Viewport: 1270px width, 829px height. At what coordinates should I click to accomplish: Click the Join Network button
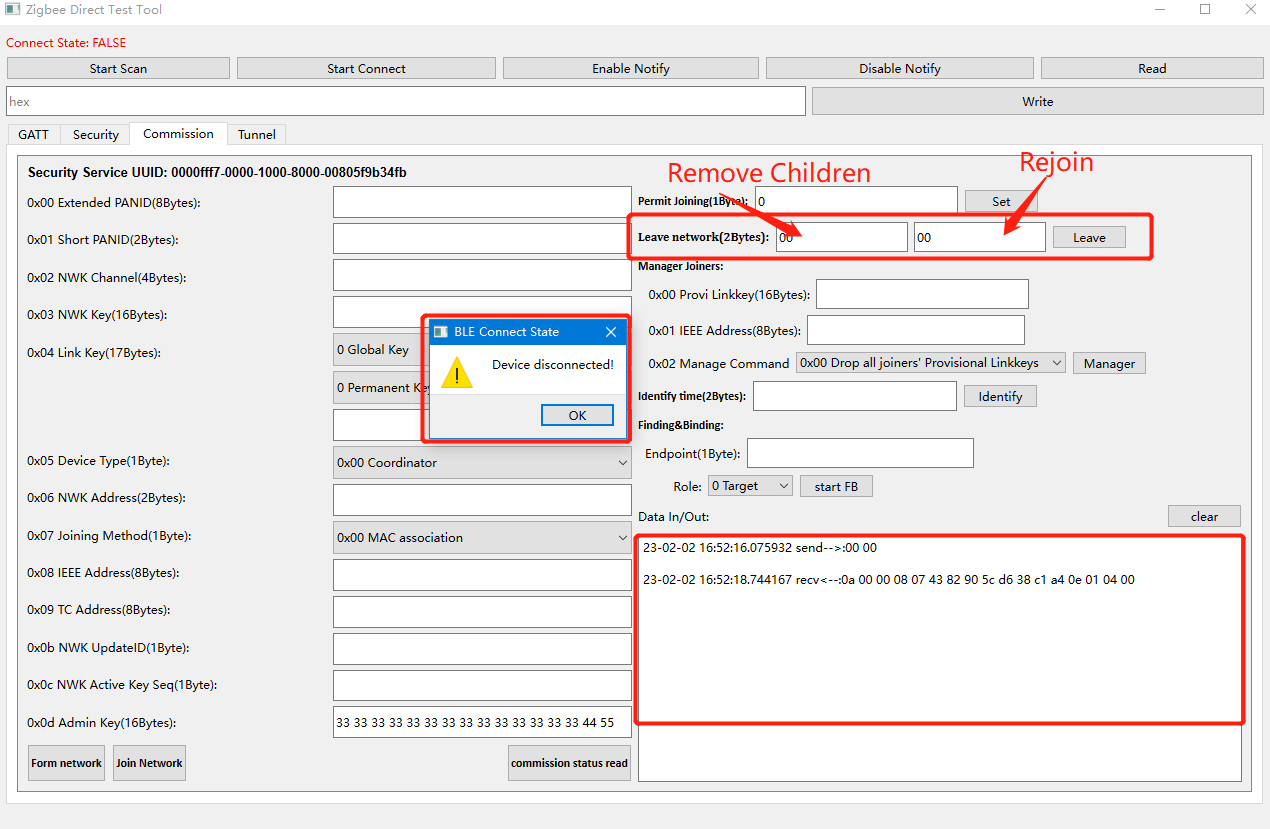tap(149, 763)
